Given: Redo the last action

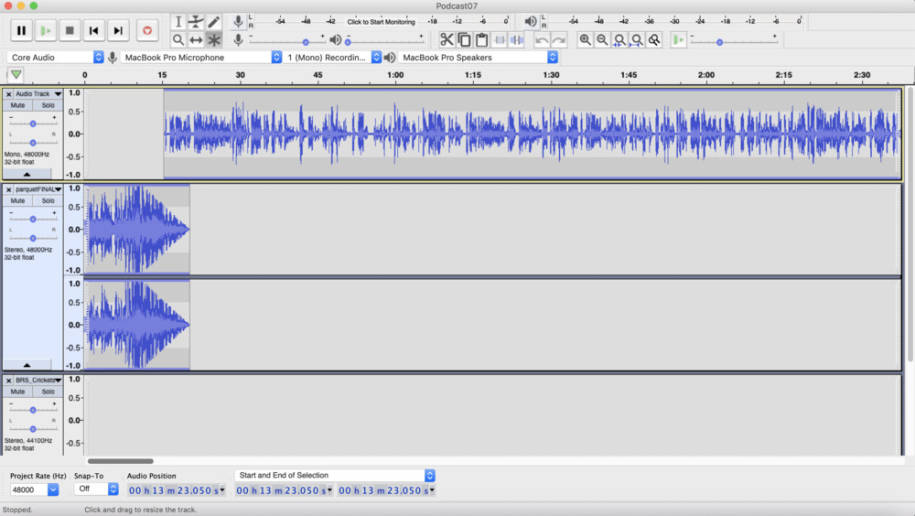Looking at the screenshot, I should coord(559,40).
